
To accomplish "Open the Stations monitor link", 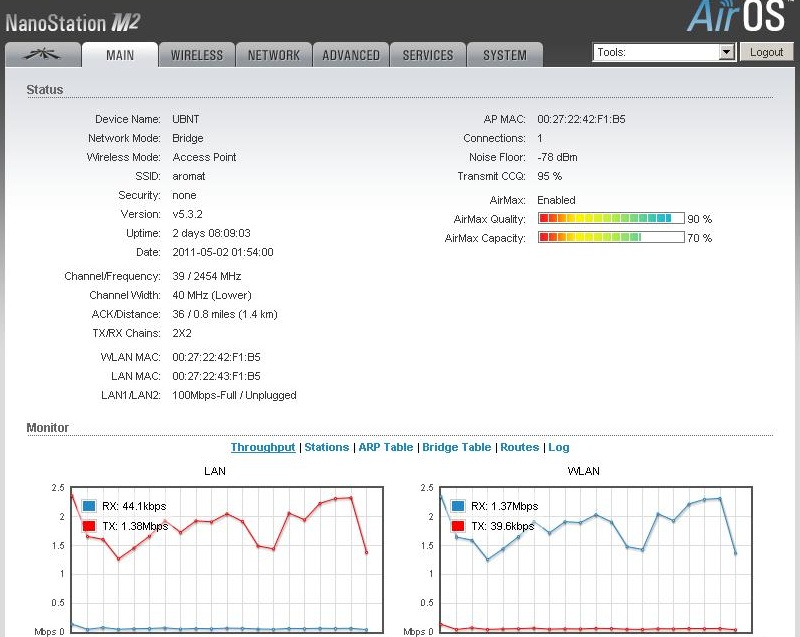I will point(327,447).
